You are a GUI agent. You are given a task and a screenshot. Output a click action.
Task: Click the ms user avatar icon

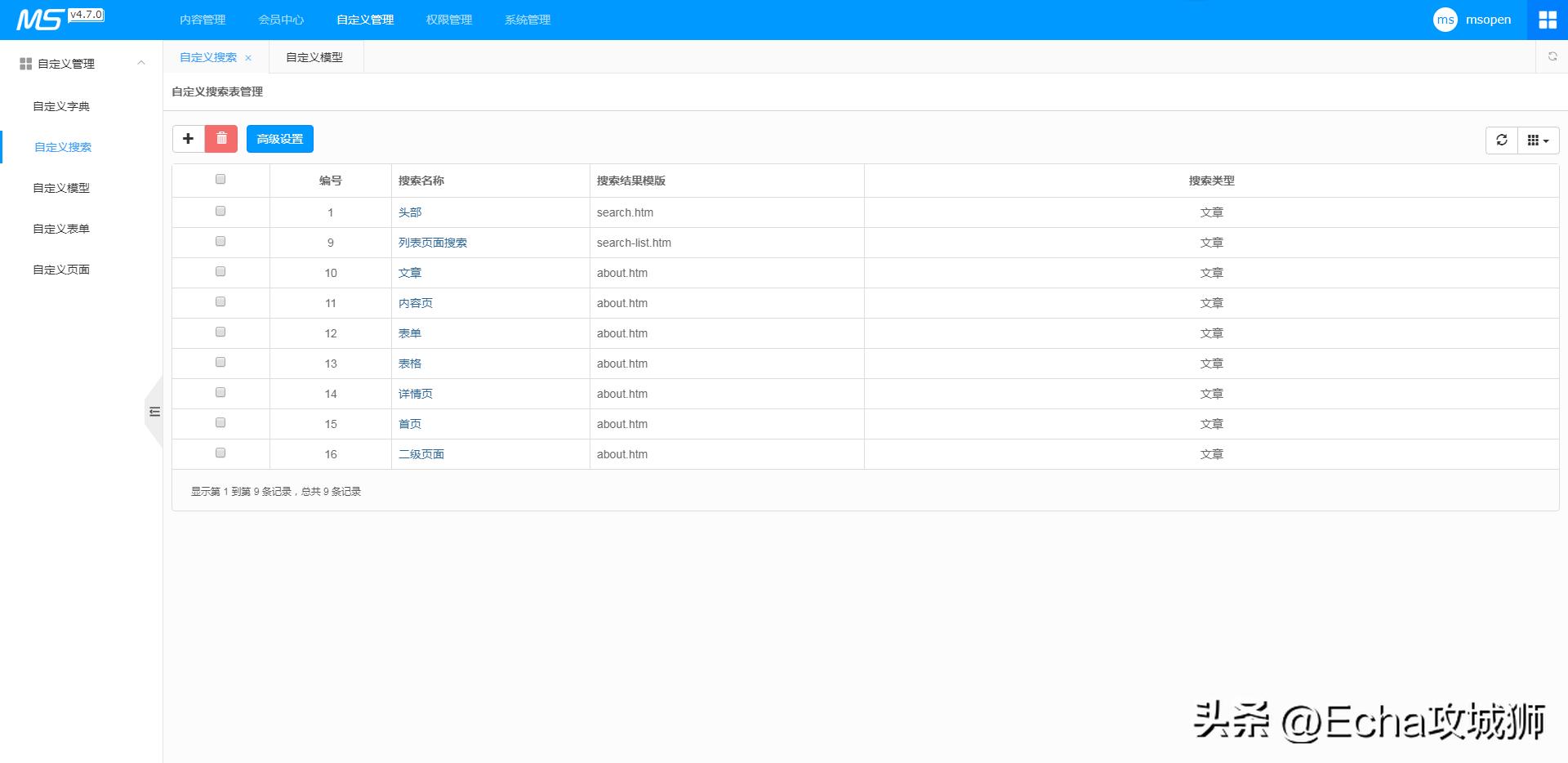[1445, 20]
